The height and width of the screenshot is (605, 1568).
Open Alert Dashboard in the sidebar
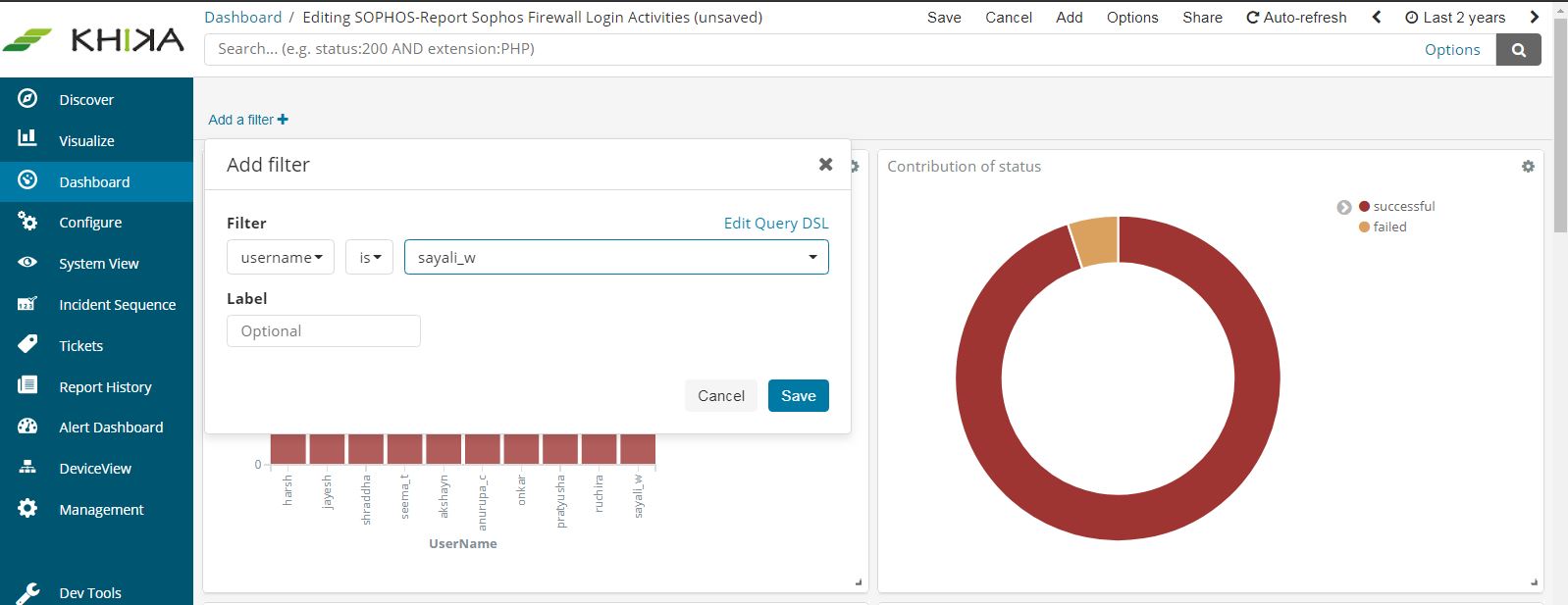[111, 428]
